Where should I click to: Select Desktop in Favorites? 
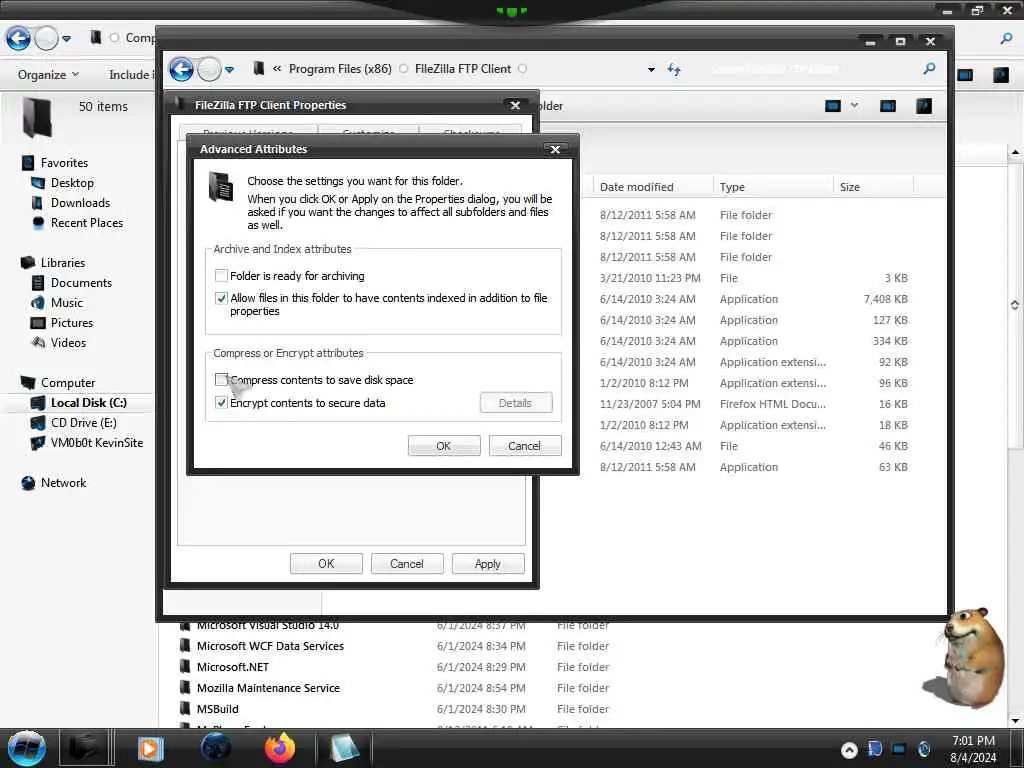coord(72,183)
